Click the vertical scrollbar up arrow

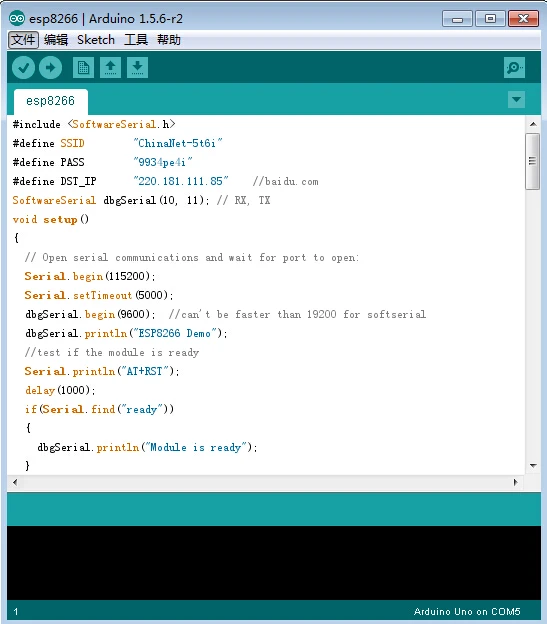coord(533,124)
